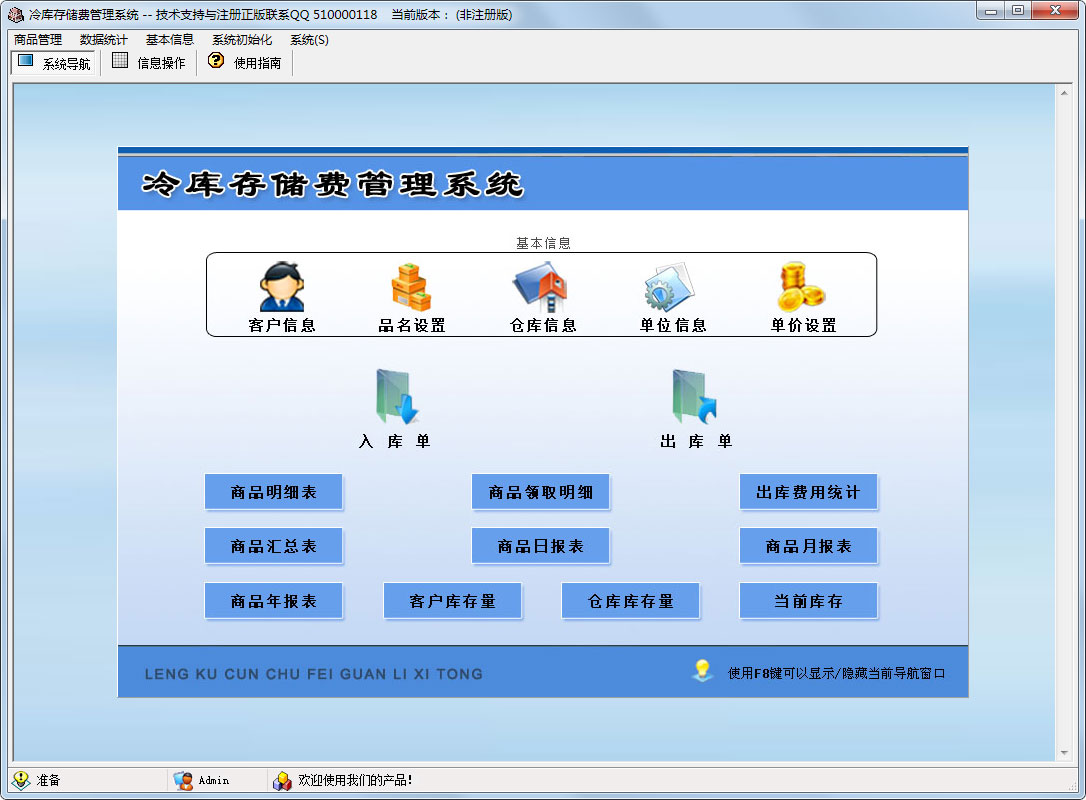Open 品名设置 boxes icon
Screen dimensions: 1086x800
click(x=411, y=287)
